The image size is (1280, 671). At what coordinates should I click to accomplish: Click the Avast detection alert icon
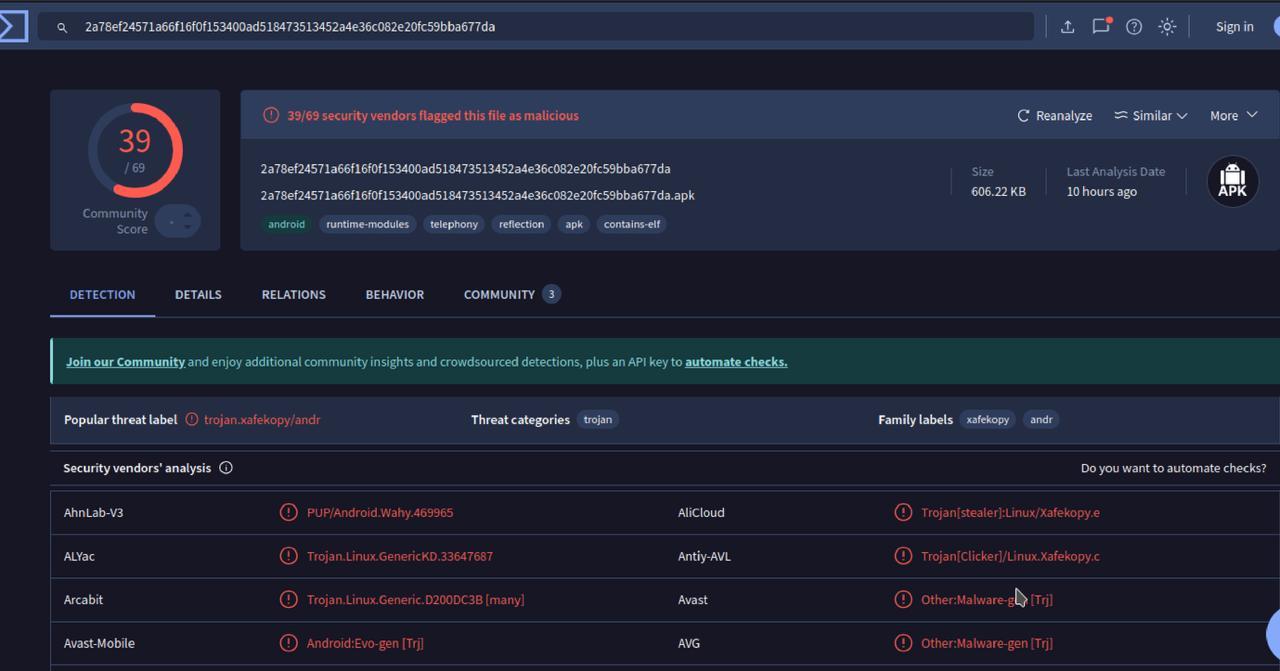(x=903, y=600)
